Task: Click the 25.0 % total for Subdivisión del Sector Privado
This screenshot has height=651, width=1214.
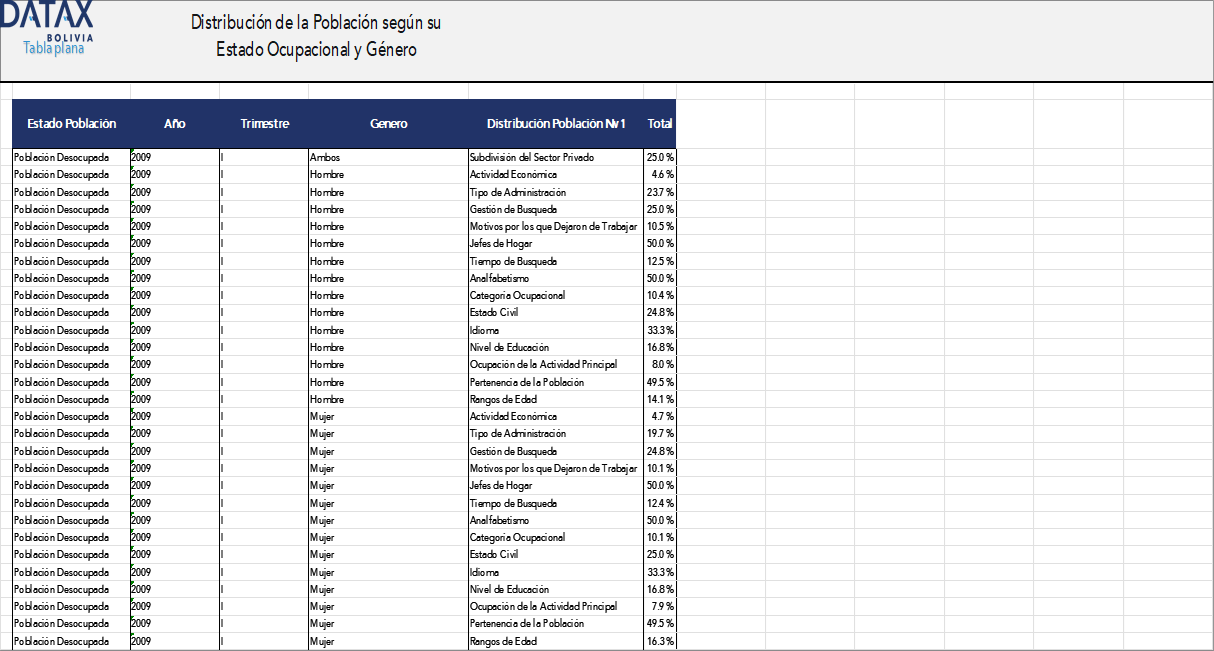Action: [660, 157]
